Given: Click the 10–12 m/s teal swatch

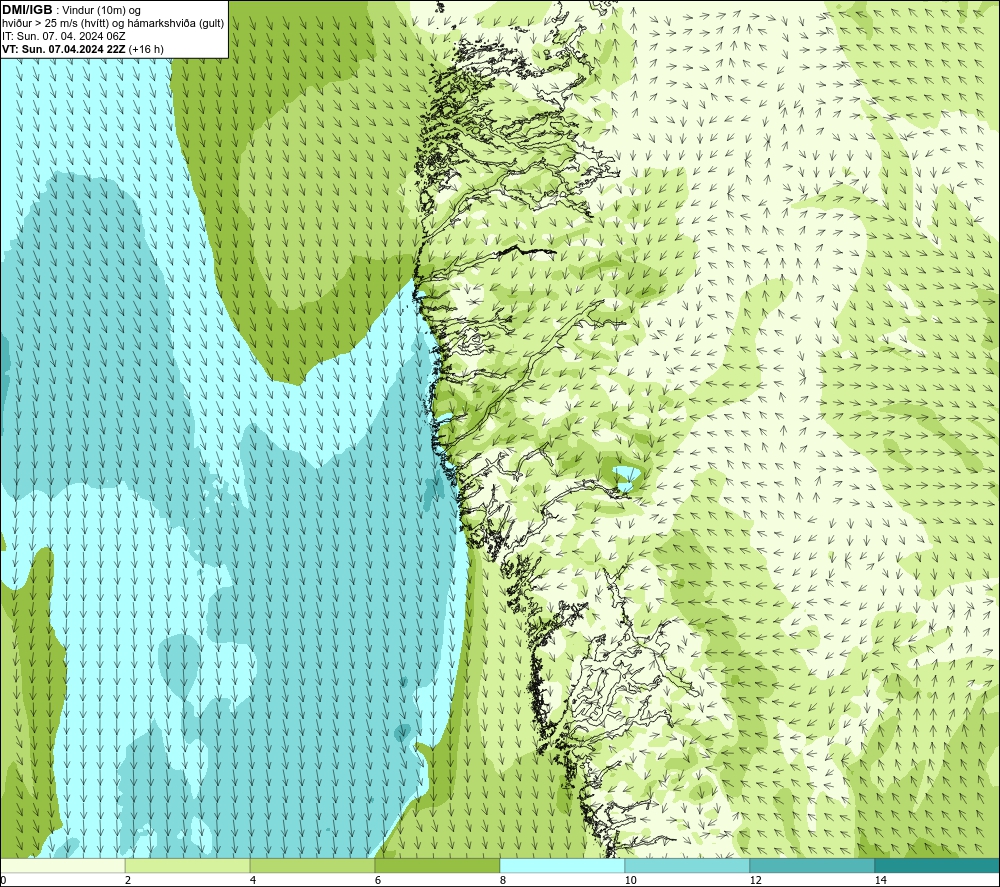Looking at the screenshot, I should coord(688,865).
